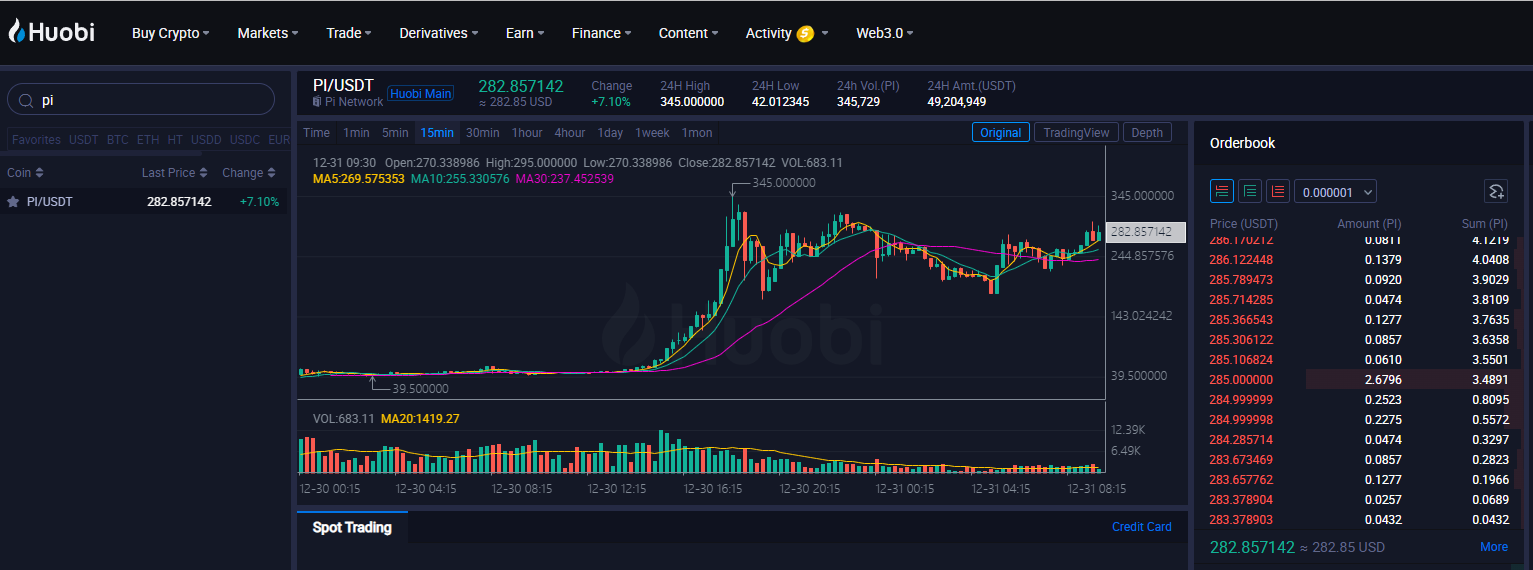Focus the coin search field
The image size is (1533, 570).
141,100
